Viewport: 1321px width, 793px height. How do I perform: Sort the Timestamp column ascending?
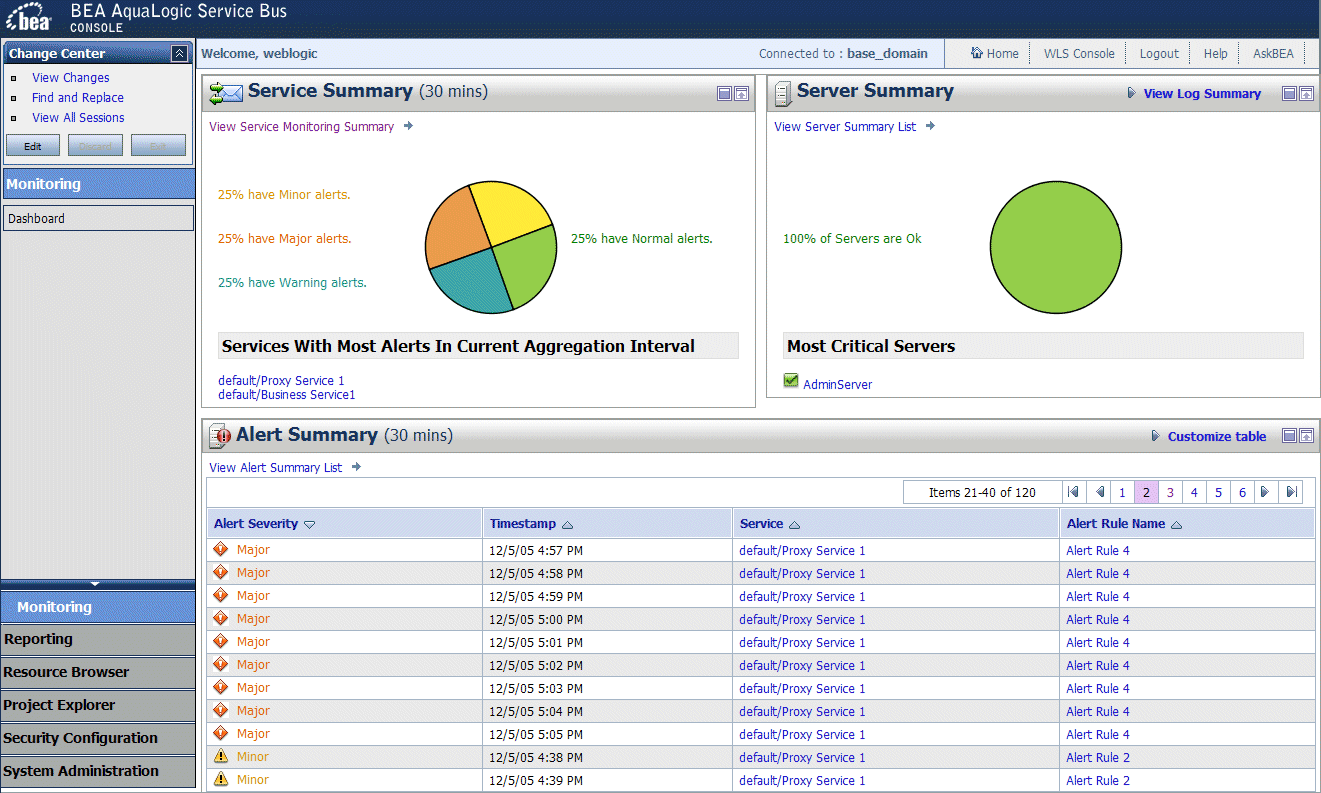[567, 525]
